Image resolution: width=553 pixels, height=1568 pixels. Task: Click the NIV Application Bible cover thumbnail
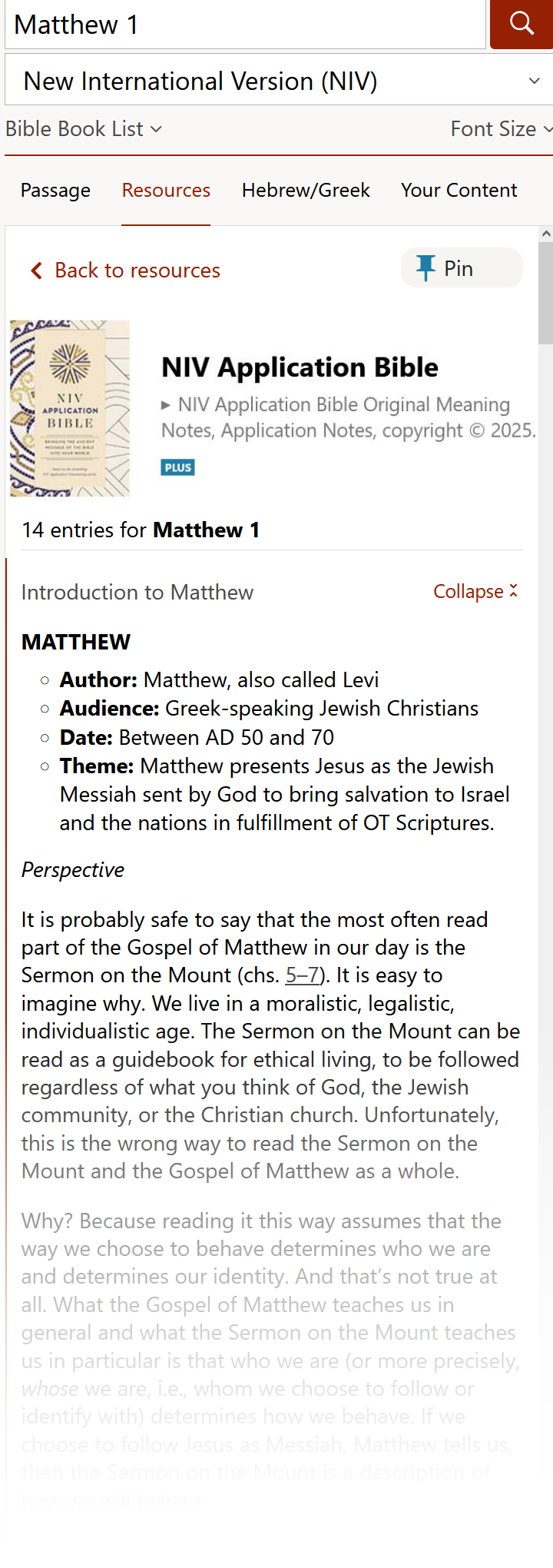click(x=70, y=407)
